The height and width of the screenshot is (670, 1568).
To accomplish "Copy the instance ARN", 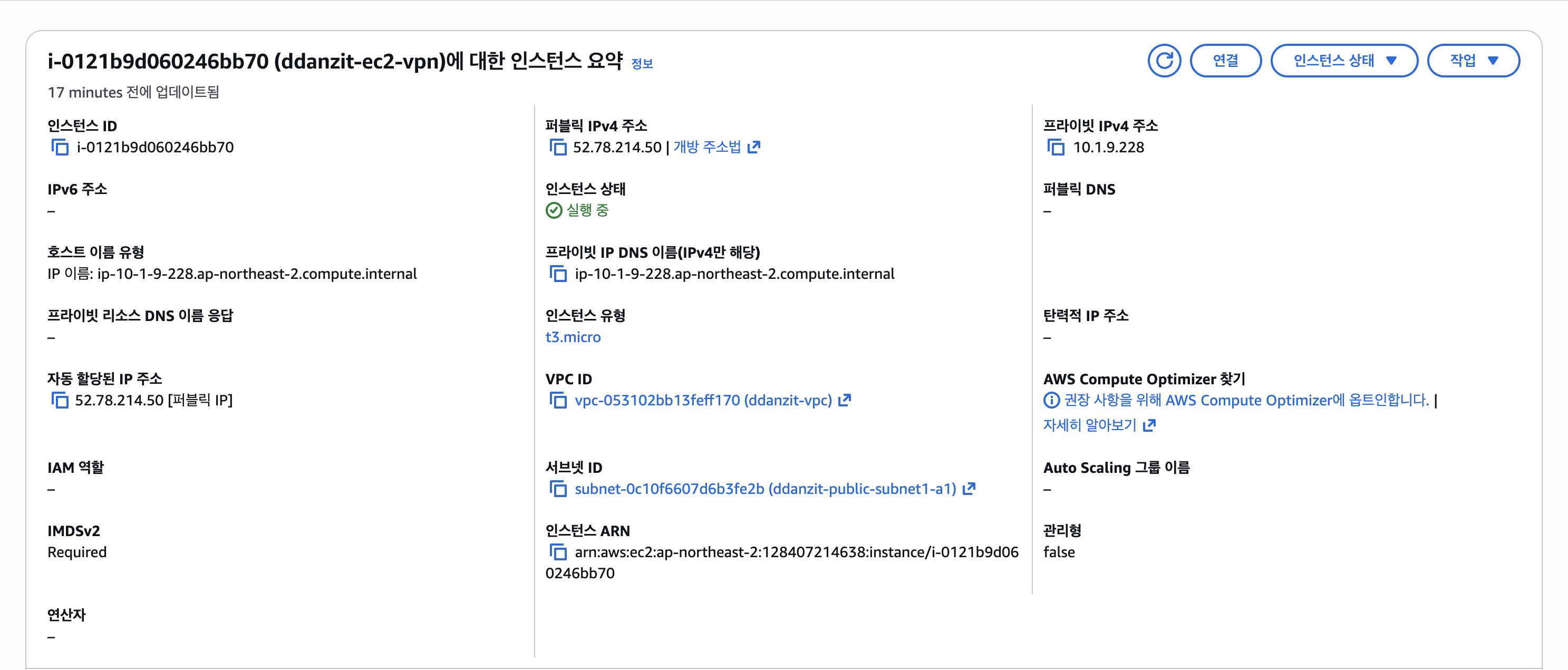I will tap(558, 552).
